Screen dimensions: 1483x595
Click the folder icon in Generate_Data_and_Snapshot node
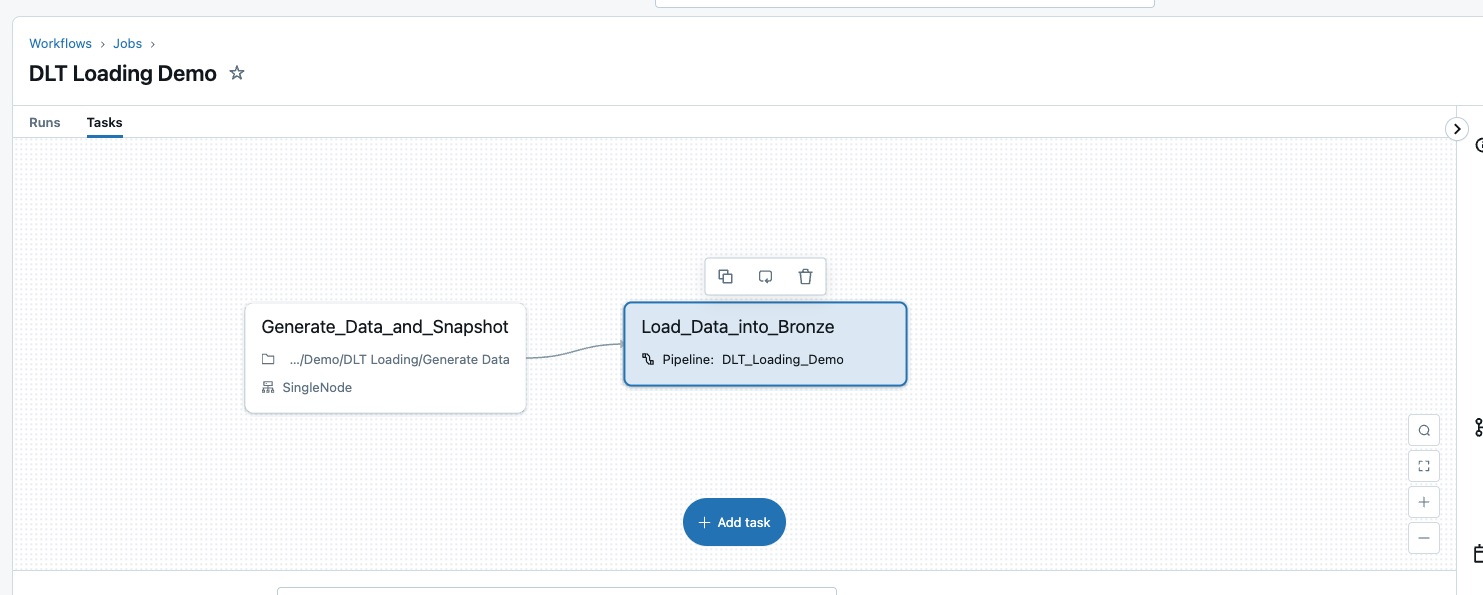click(x=268, y=359)
